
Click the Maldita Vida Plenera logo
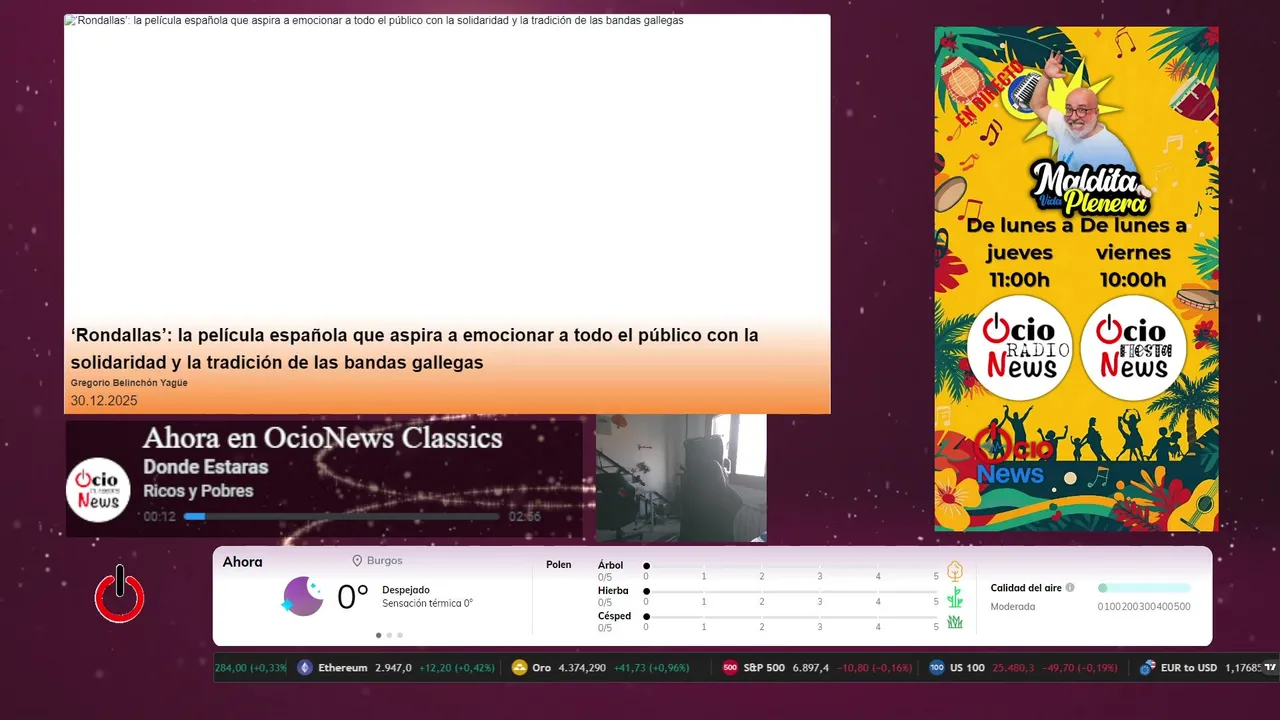tap(1090, 190)
